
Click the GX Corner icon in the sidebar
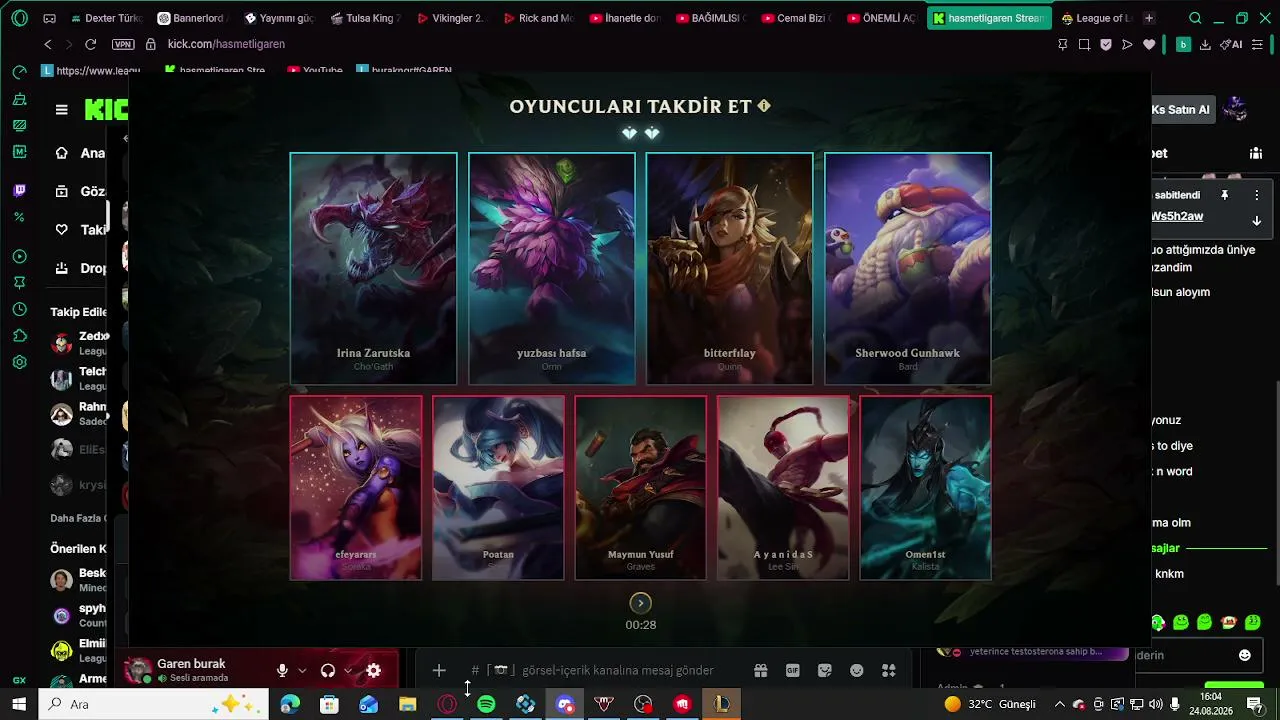click(19, 680)
